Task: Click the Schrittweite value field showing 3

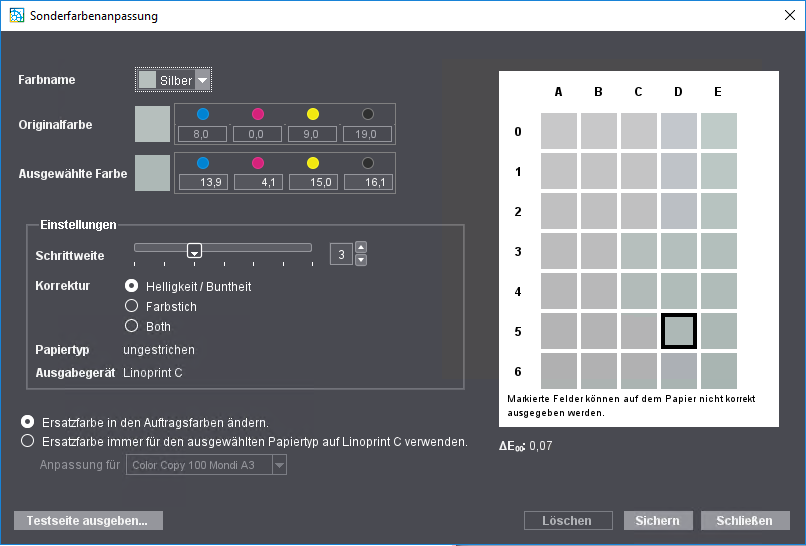Action: click(341, 254)
